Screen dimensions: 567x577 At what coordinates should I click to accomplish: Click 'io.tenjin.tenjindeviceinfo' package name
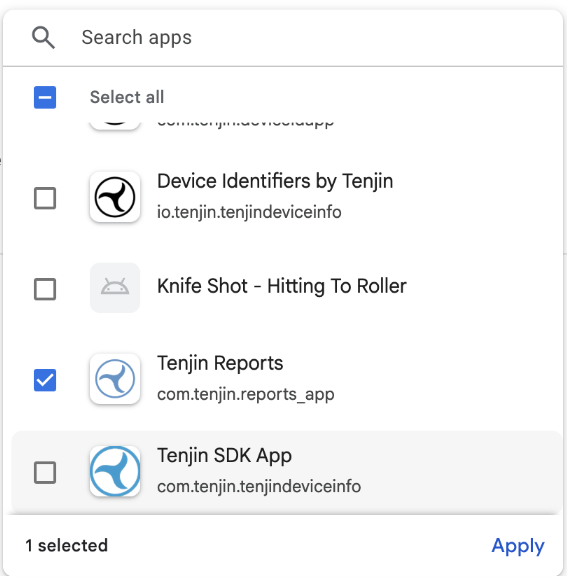tap(249, 212)
